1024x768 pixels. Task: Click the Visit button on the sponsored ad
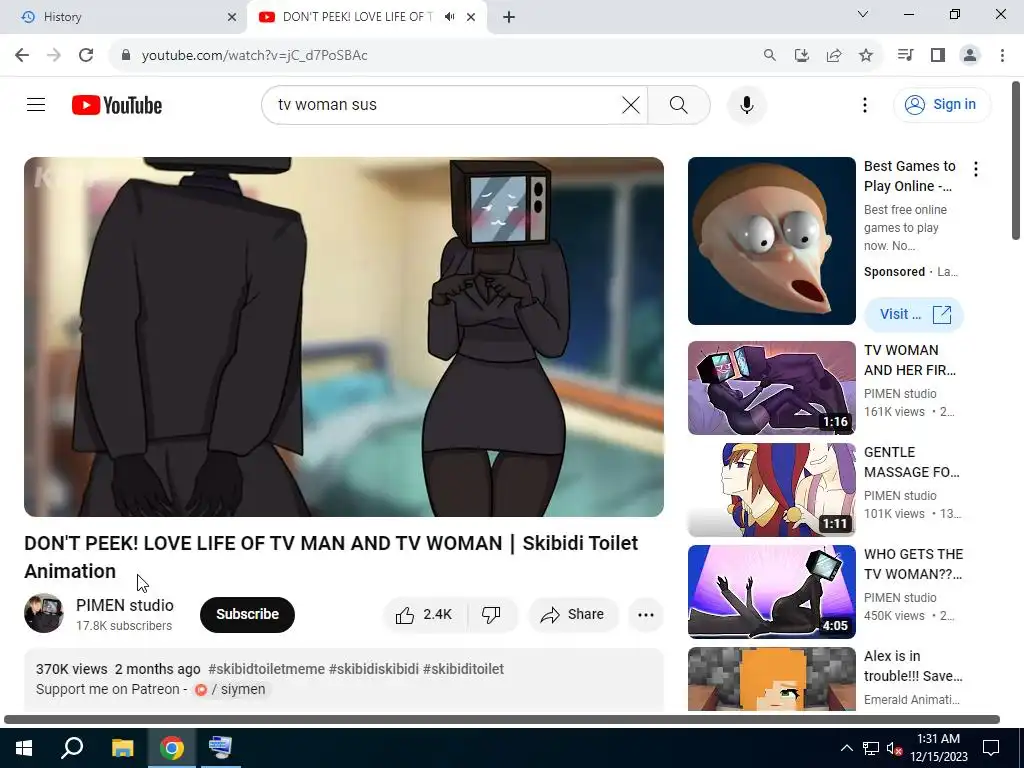(x=914, y=315)
